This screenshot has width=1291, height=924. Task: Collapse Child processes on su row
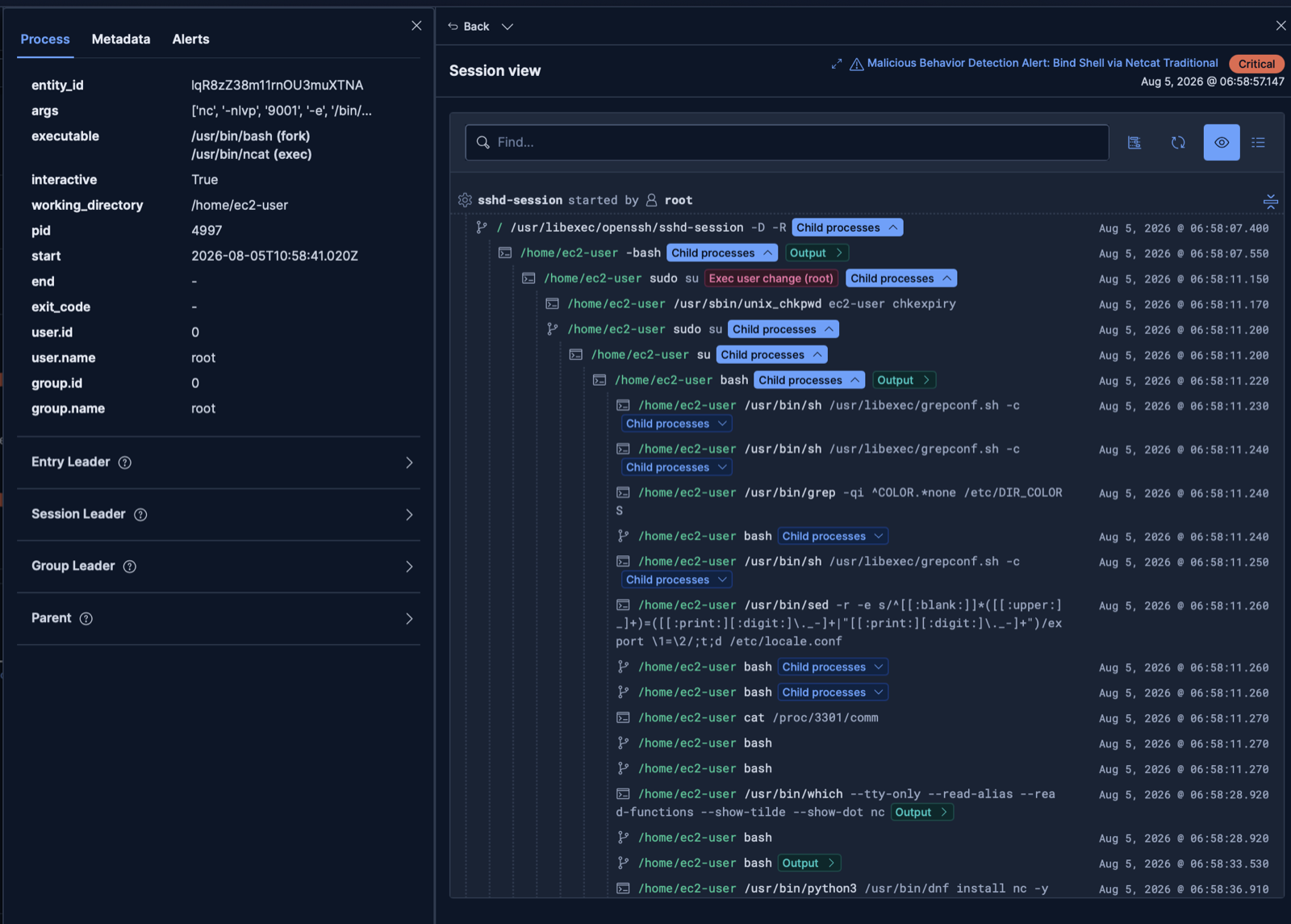click(x=771, y=355)
